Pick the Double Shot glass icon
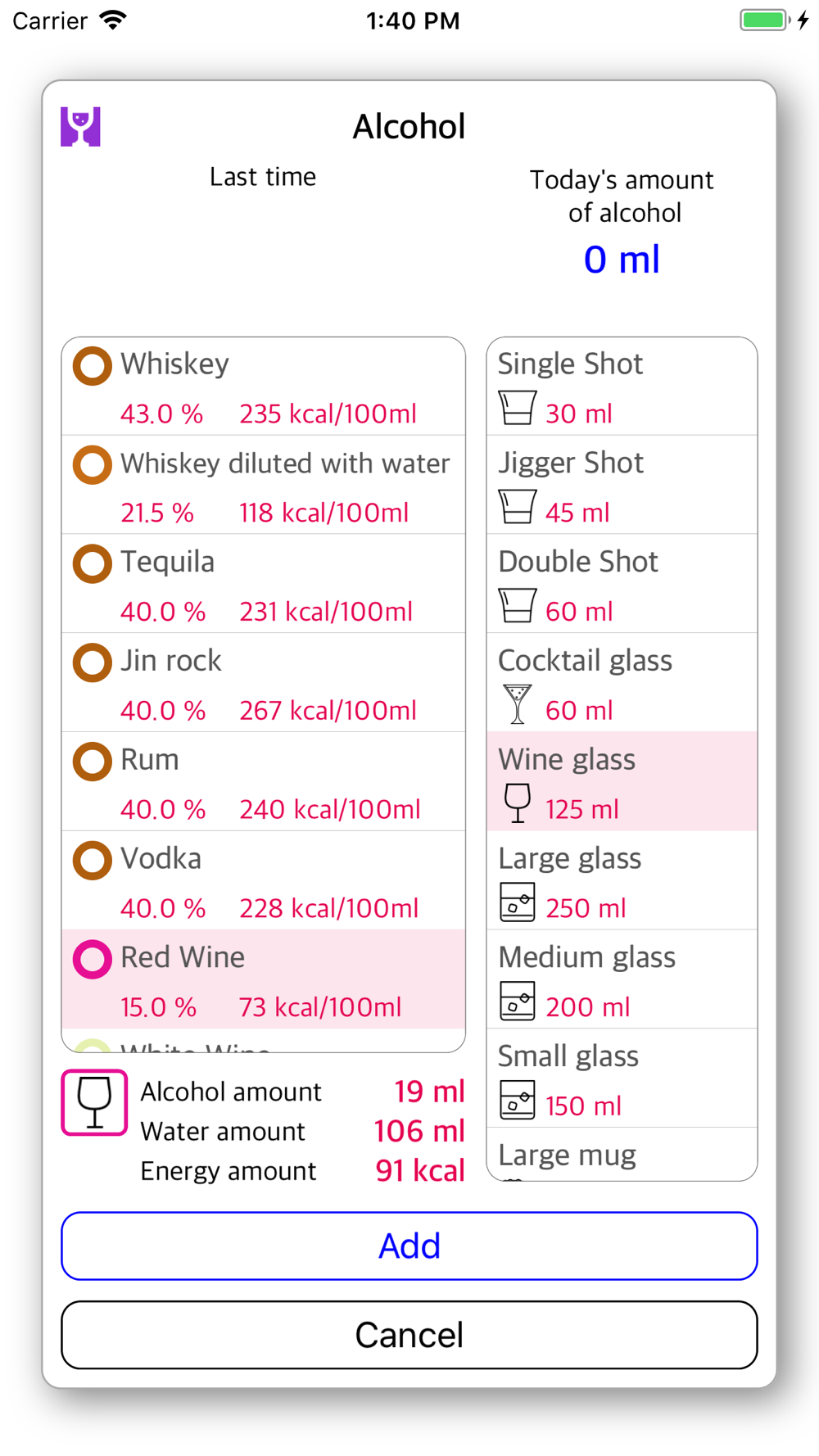This screenshot has height=1456, width=819. [518, 606]
